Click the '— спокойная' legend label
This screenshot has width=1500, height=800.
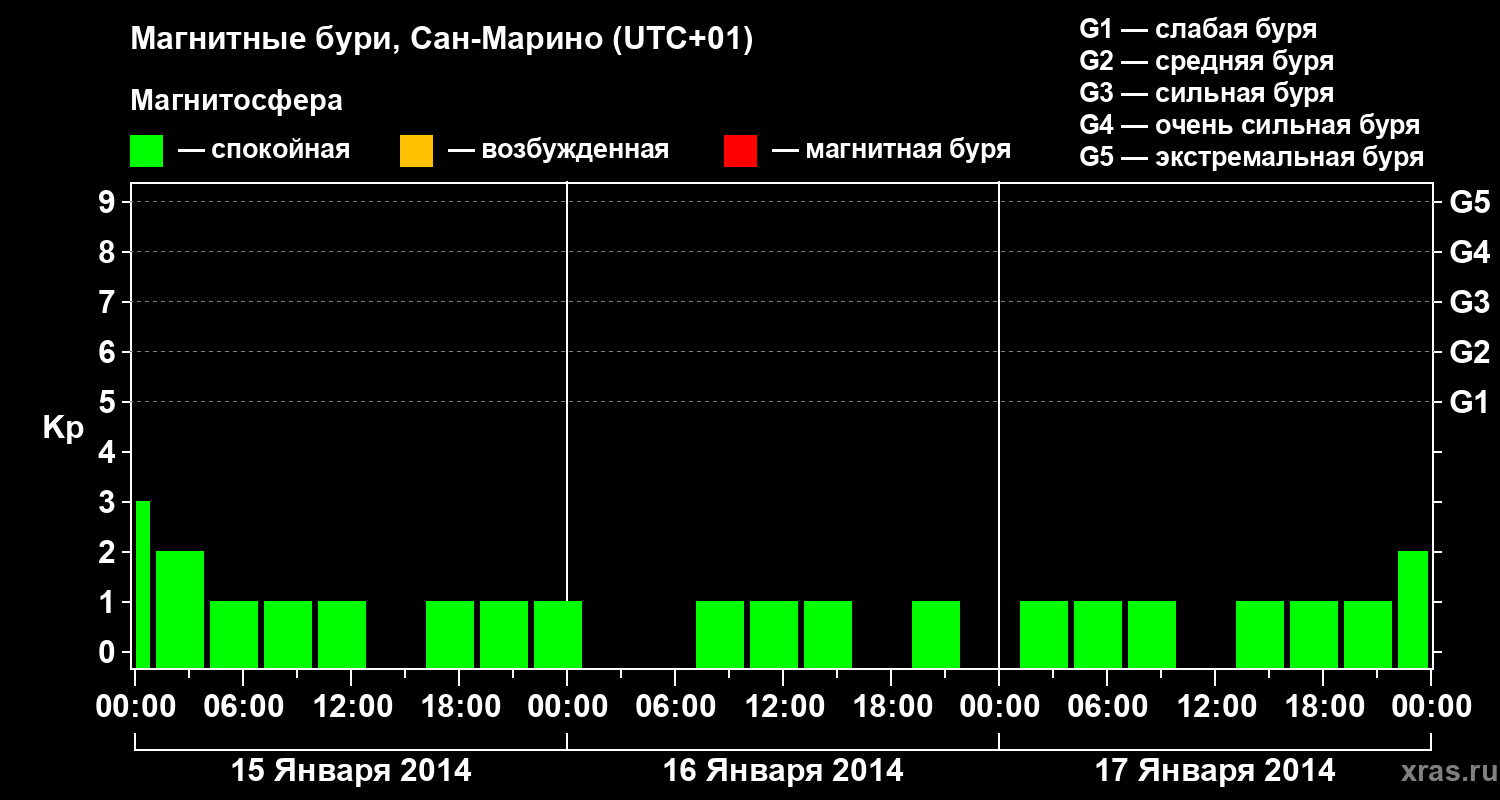click(264, 150)
